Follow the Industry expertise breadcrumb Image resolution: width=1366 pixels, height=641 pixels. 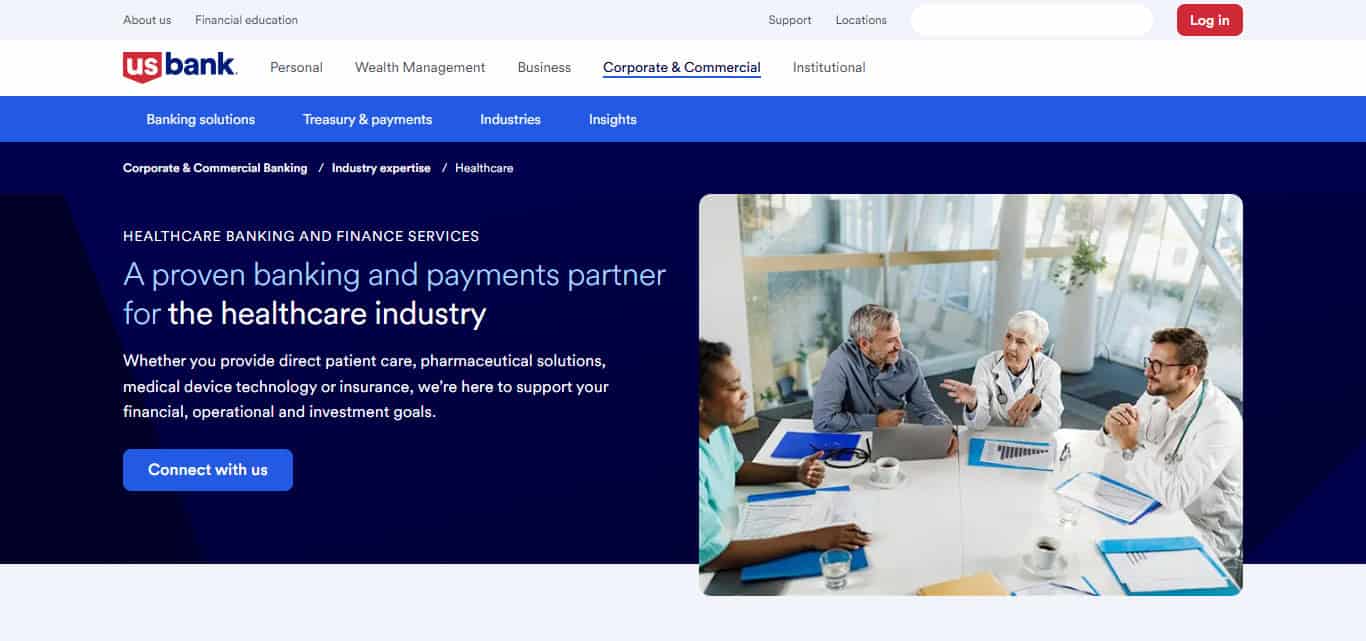coord(381,168)
